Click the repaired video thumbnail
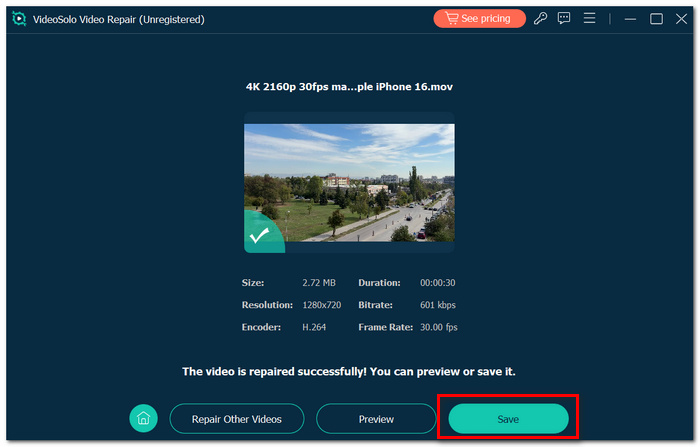Viewport: 700px width, 447px height. coord(349,183)
